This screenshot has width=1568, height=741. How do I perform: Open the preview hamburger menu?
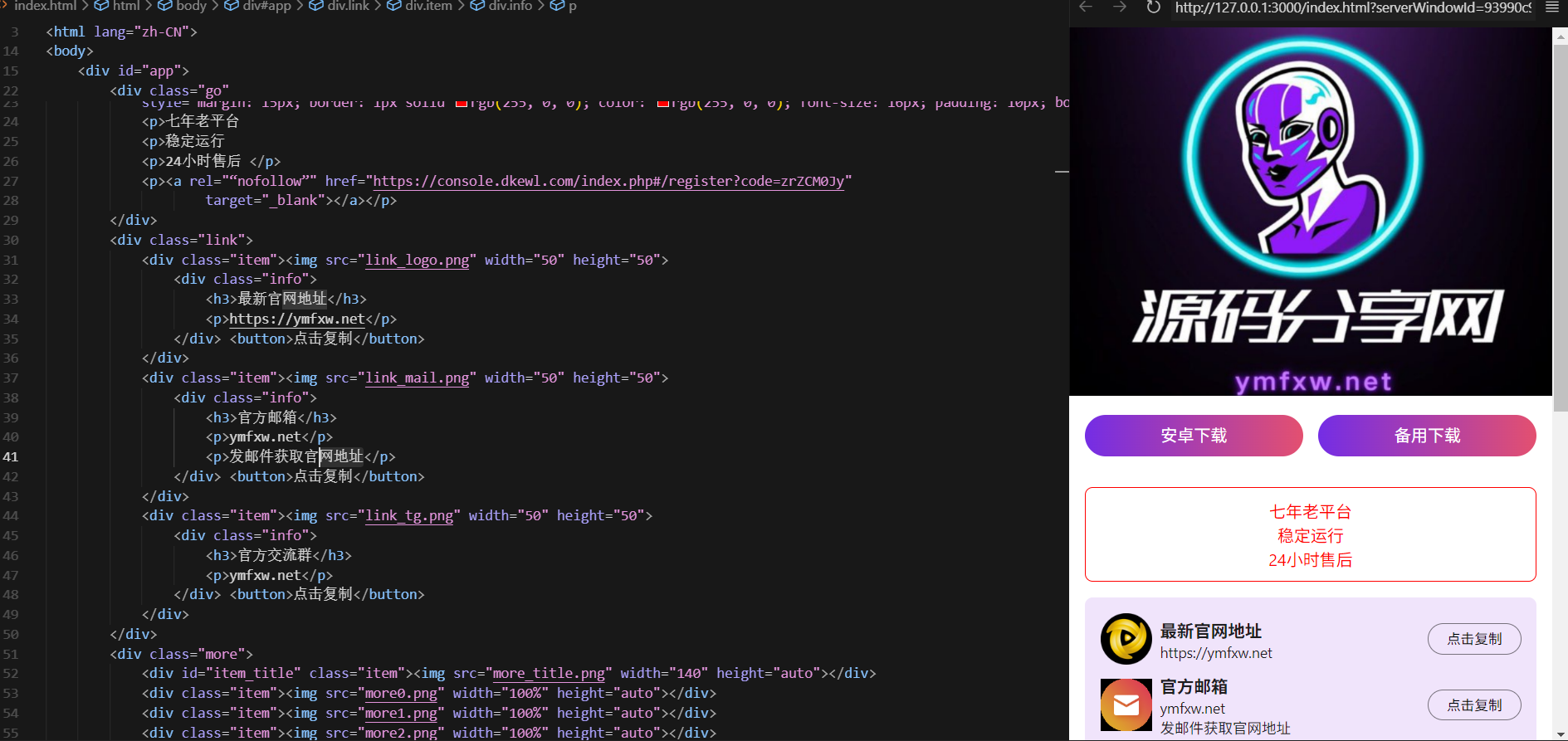click(x=1551, y=7)
